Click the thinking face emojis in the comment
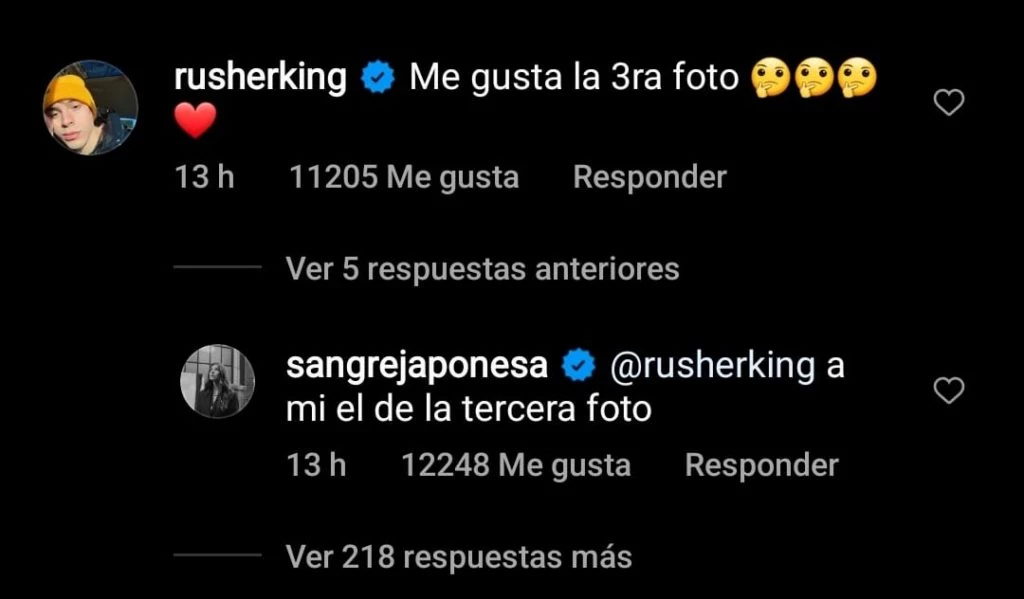This screenshot has height=599, width=1024. click(x=814, y=78)
